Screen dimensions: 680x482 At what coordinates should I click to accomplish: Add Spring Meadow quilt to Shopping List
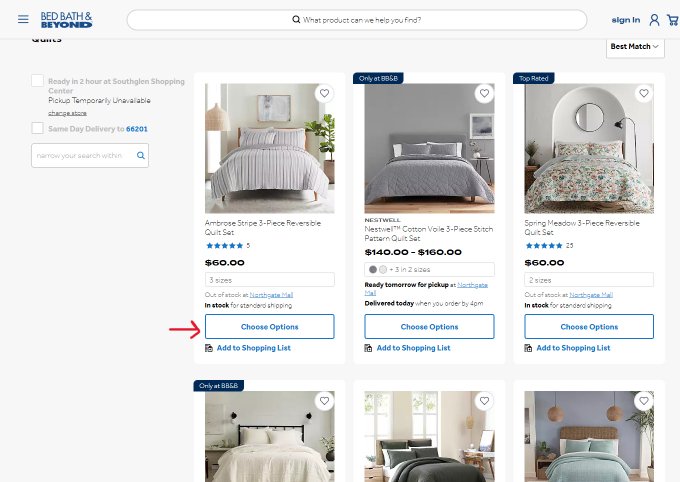click(573, 348)
